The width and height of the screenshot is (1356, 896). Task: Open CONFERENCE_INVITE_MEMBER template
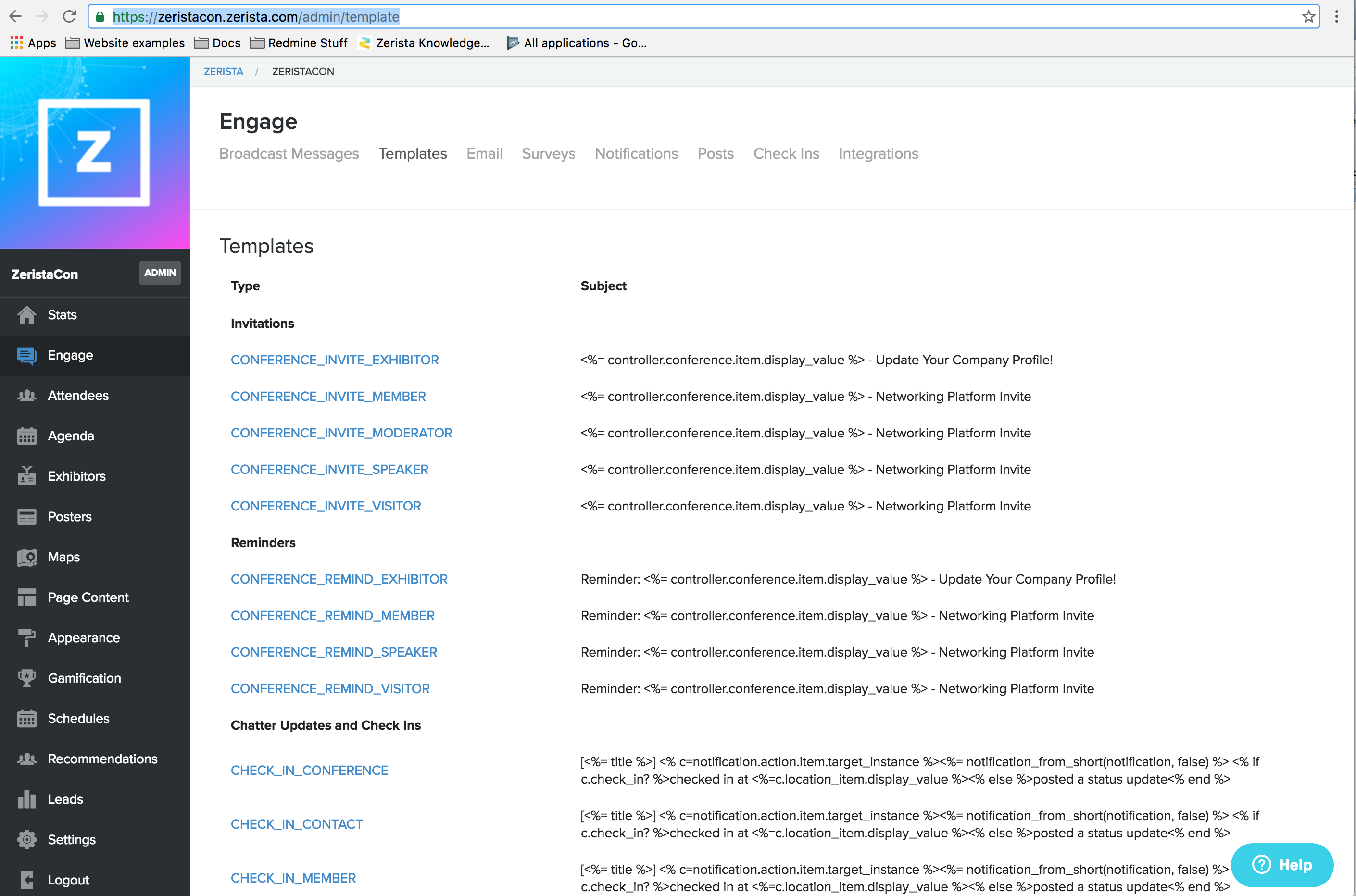point(328,397)
